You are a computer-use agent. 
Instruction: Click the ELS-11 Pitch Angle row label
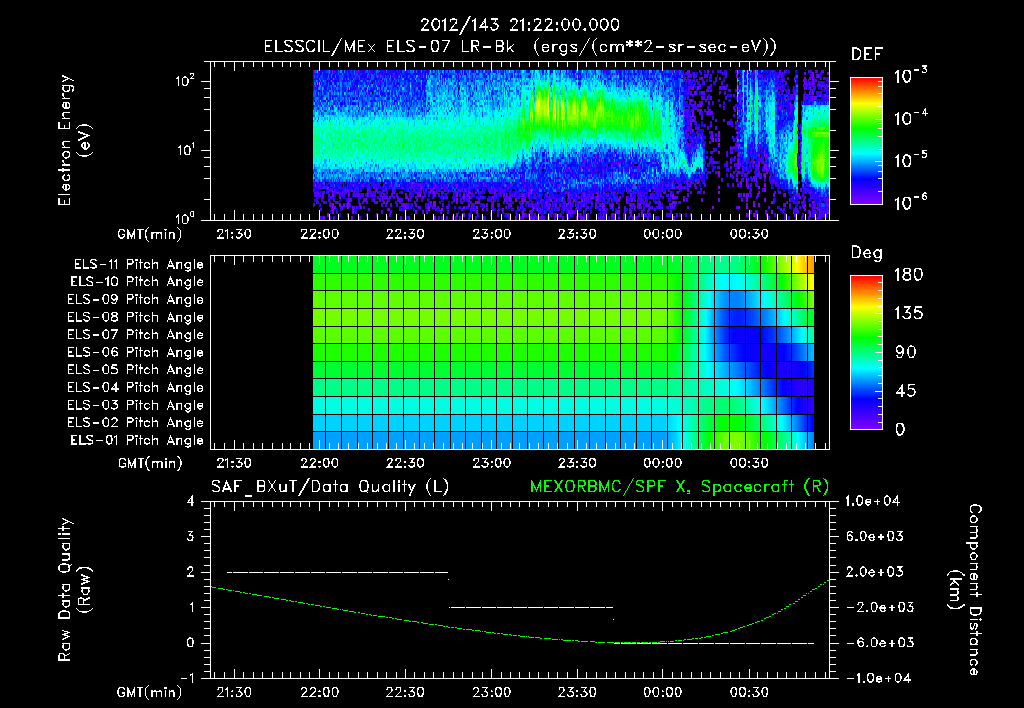click(138, 265)
